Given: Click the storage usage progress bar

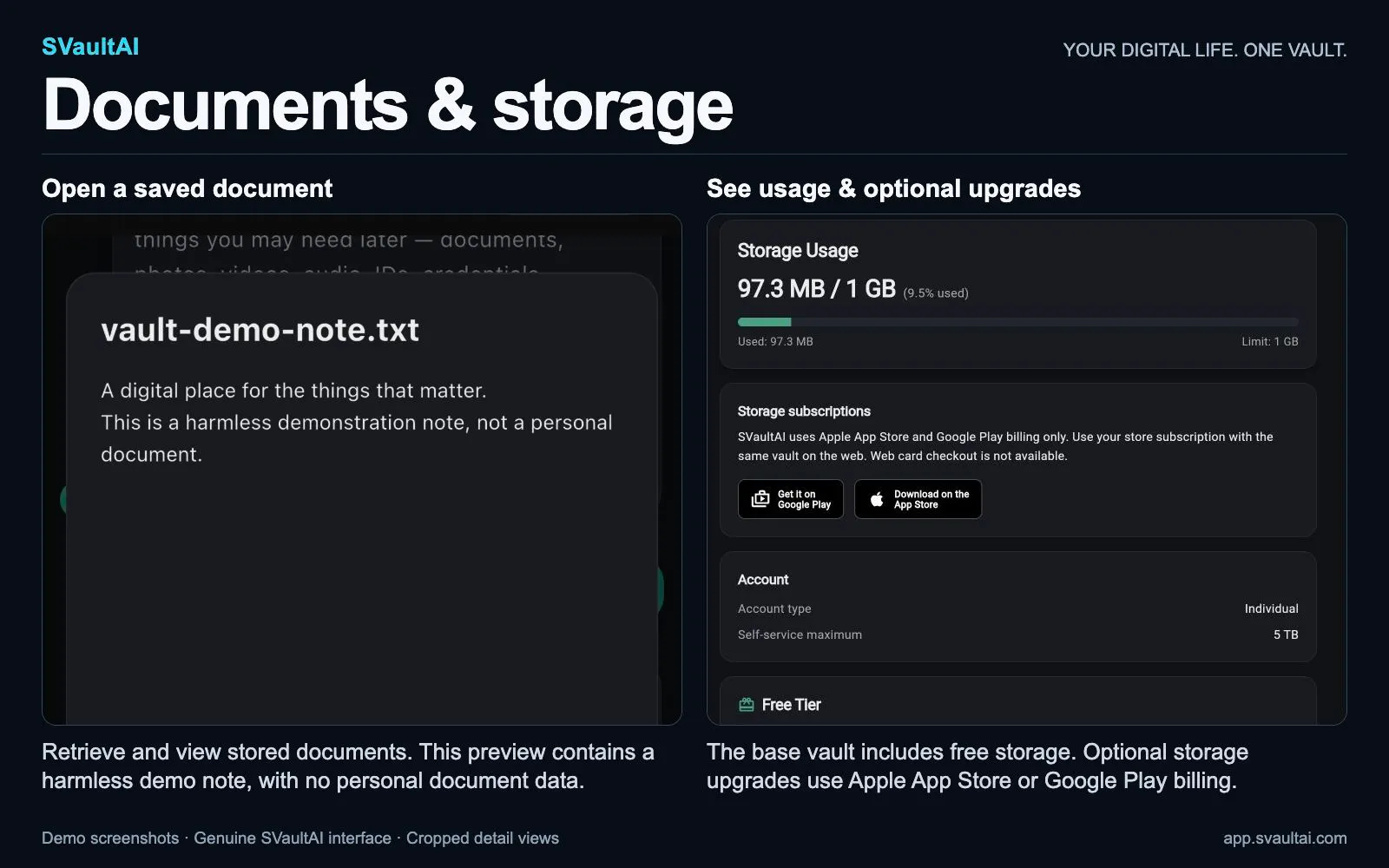Looking at the screenshot, I should (1017, 322).
